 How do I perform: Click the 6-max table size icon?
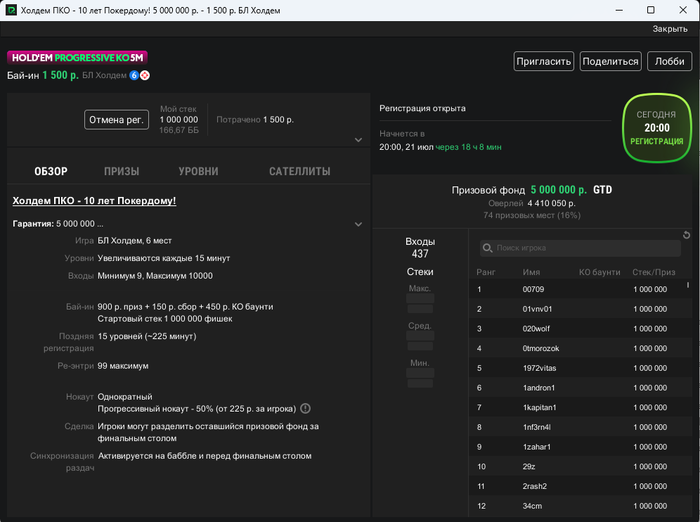coord(134,75)
